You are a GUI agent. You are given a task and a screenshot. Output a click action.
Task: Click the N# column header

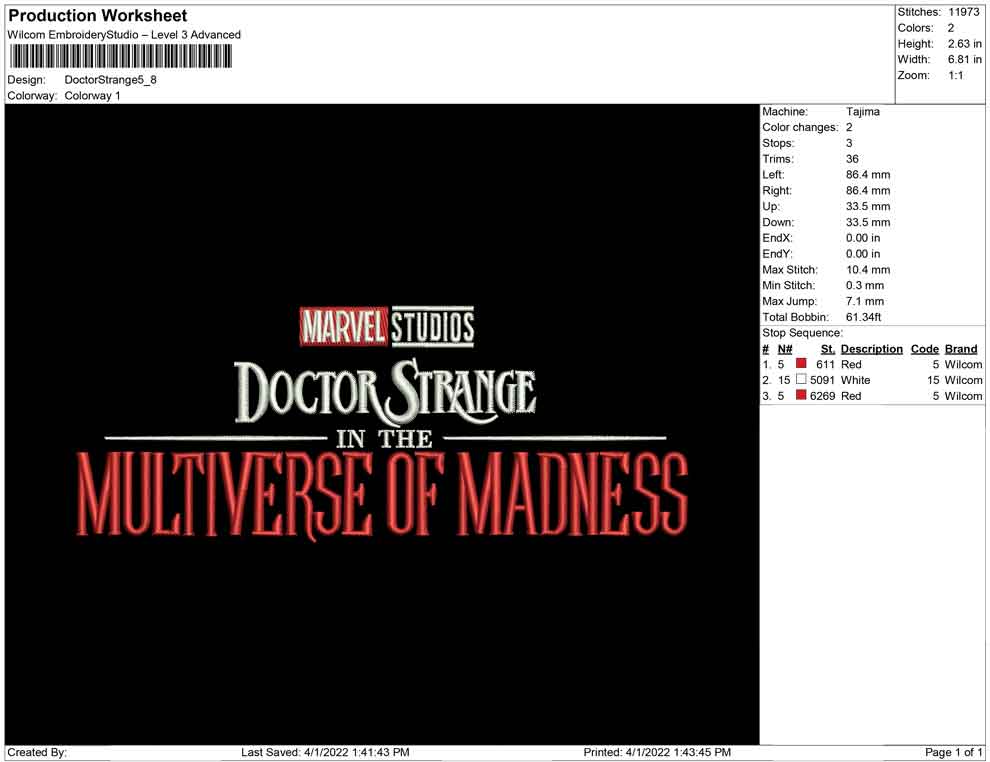785,349
